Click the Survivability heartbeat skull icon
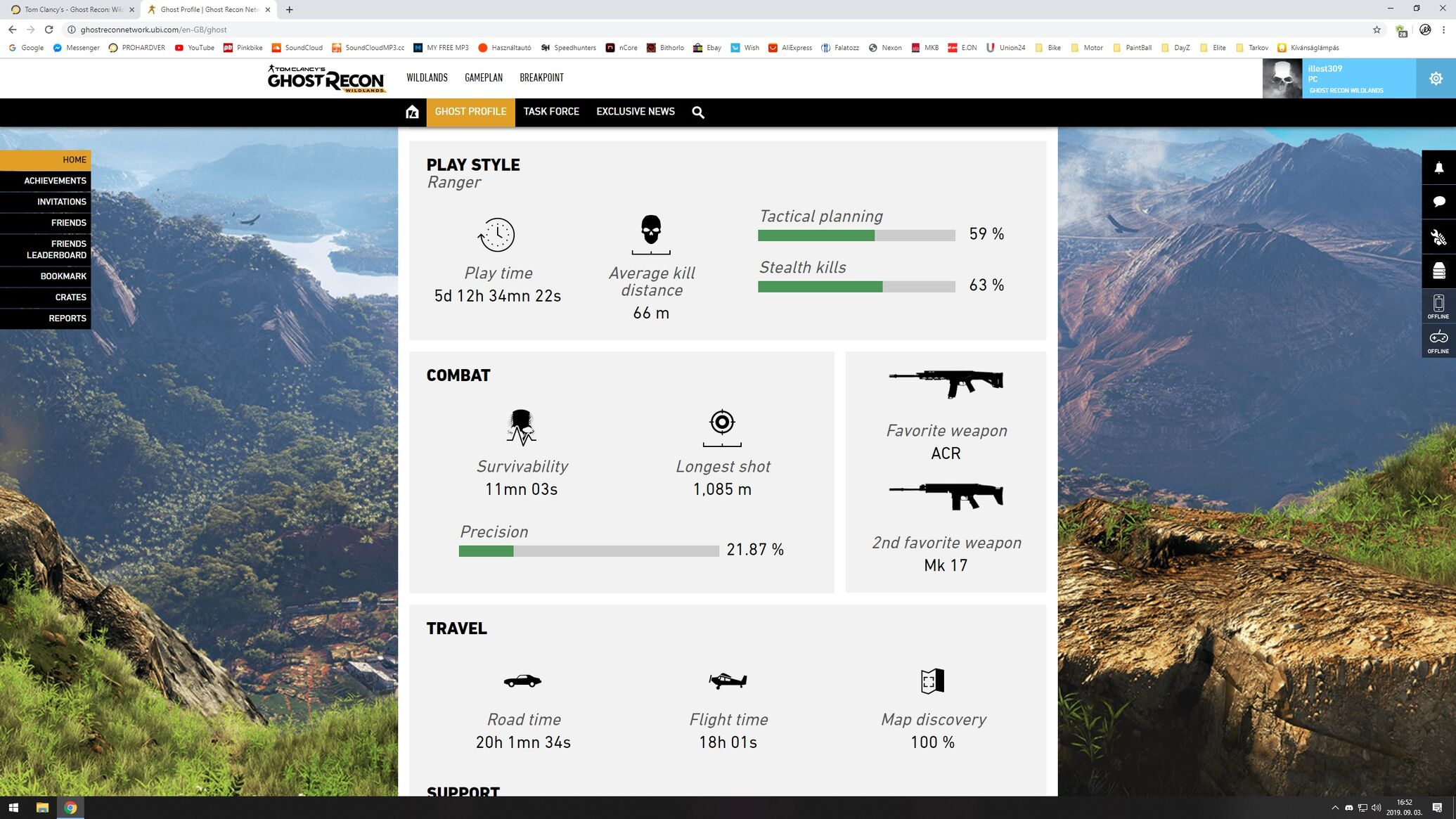The image size is (1456, 819). (x=521, y=427)
